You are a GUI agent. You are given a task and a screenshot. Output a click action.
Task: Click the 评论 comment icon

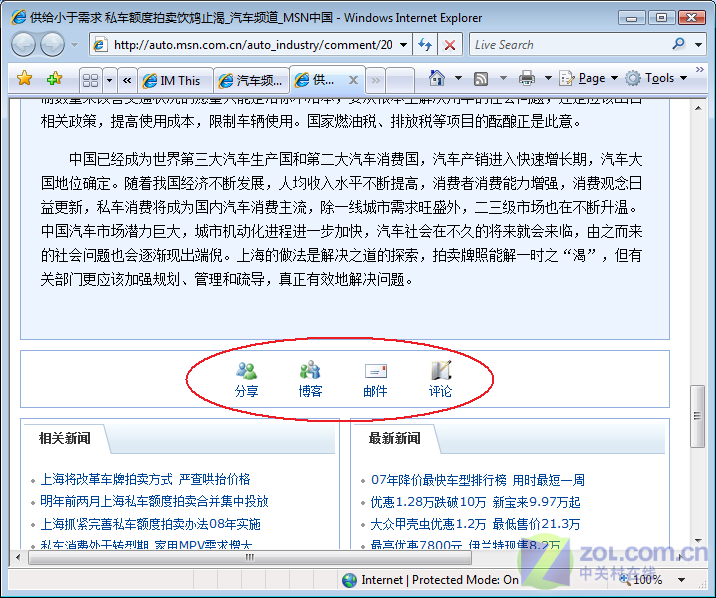pos(441,370)
